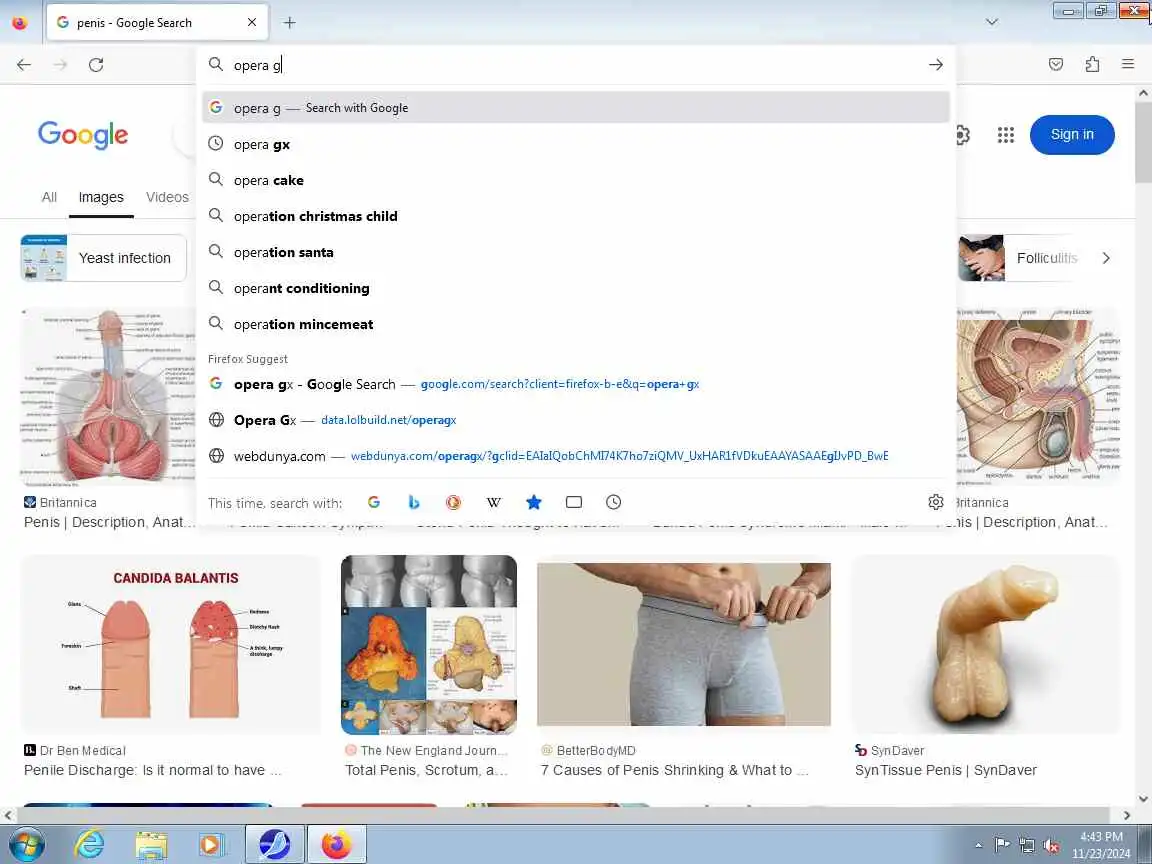Open search settings gear in dropdown

[935, 503]
